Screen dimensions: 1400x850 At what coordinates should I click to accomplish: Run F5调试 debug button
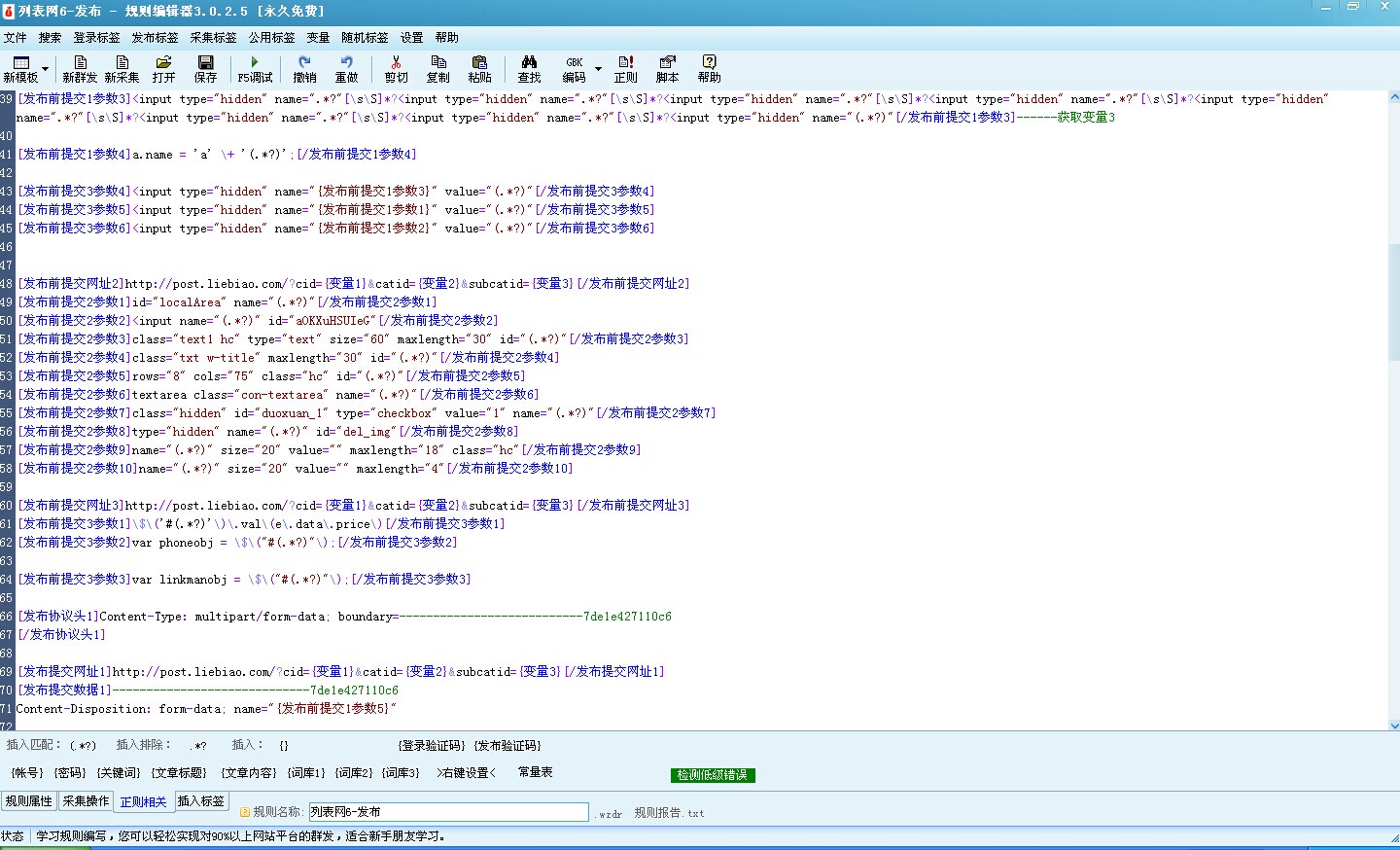click(255, 68)
